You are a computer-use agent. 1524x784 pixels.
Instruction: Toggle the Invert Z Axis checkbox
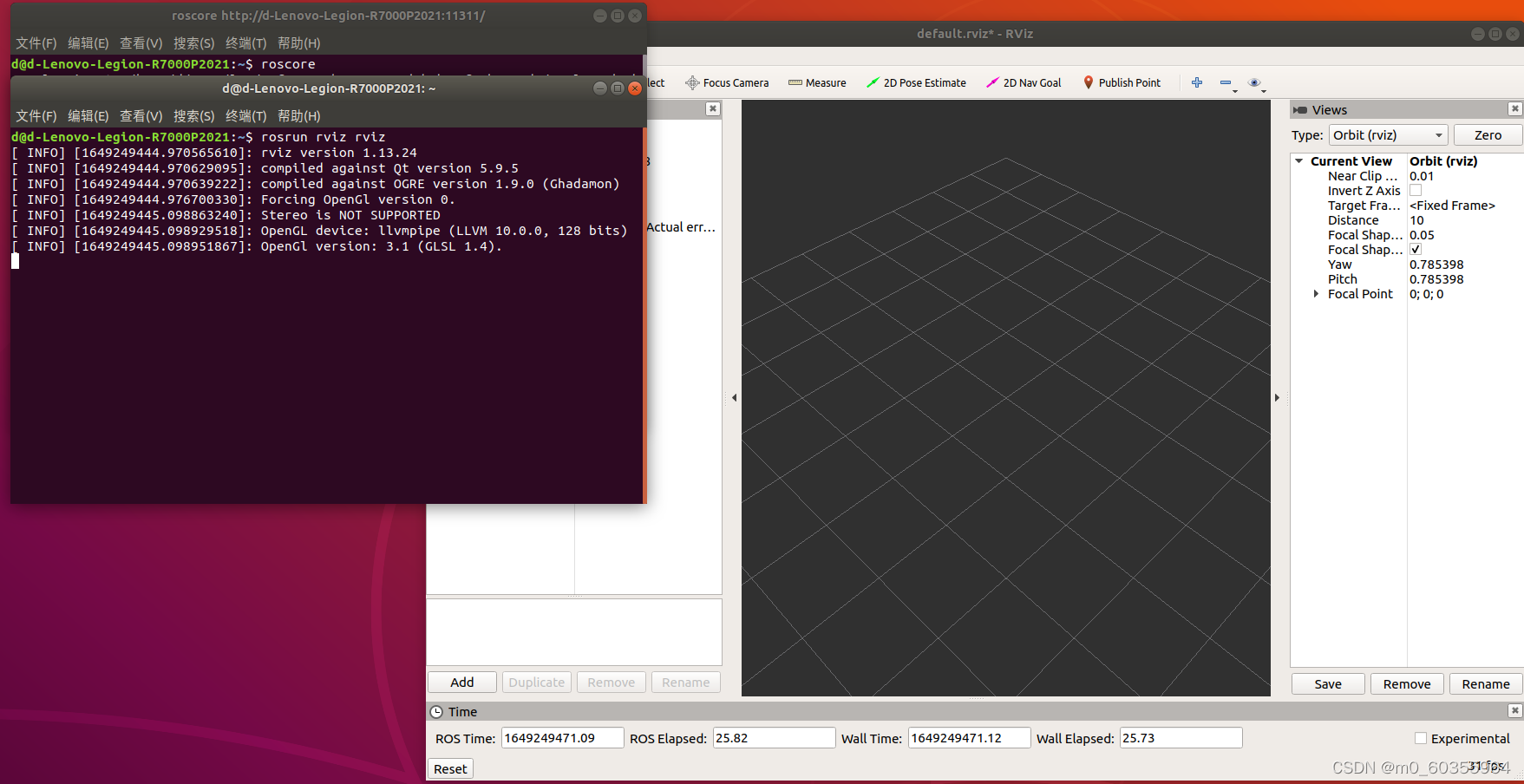[1416, 191]
